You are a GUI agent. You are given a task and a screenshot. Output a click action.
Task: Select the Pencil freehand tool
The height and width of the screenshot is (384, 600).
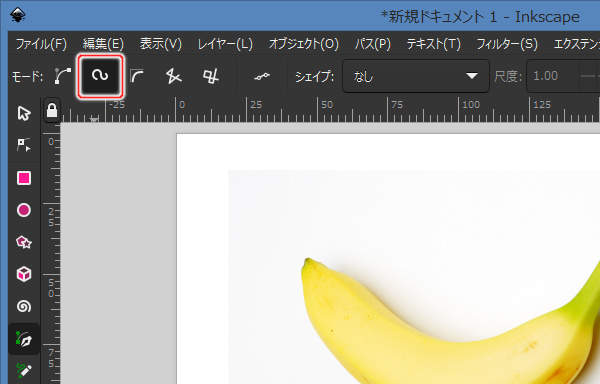click(x=24, y=371)
